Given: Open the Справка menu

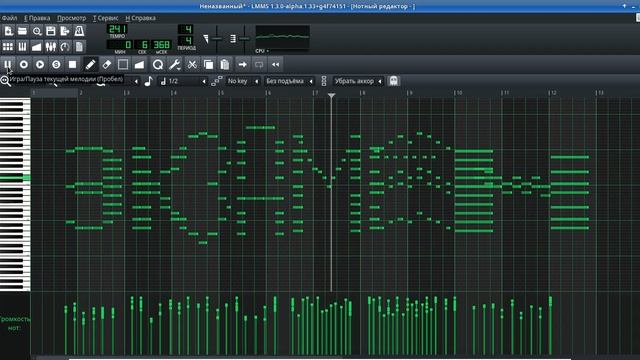Looking at the screenshot, I should coord(140,18).
